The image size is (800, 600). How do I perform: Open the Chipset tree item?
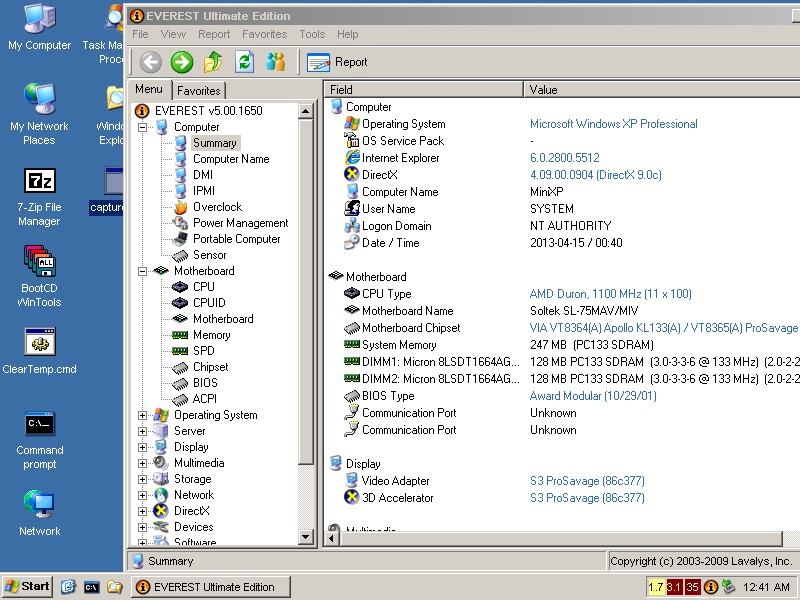(211, 367)
